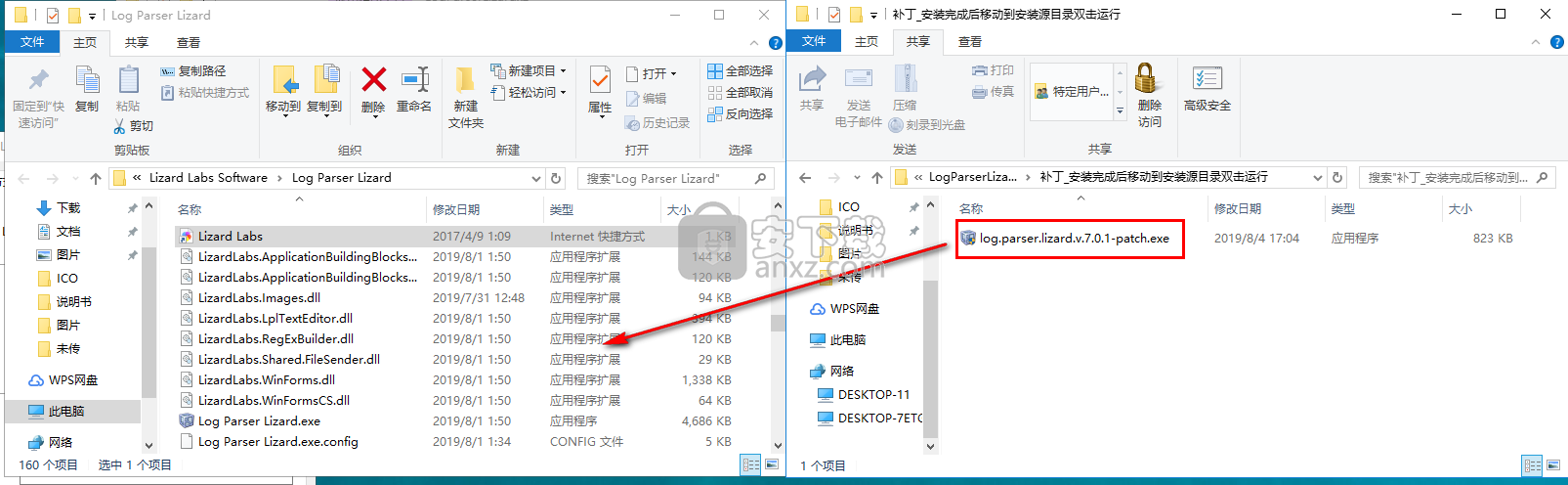This screenshot has width=1568, height=485.
Task: Expand the Open (打开) dropdown in left ribbon
Action: pyautogui.click(x=674, y=73)
